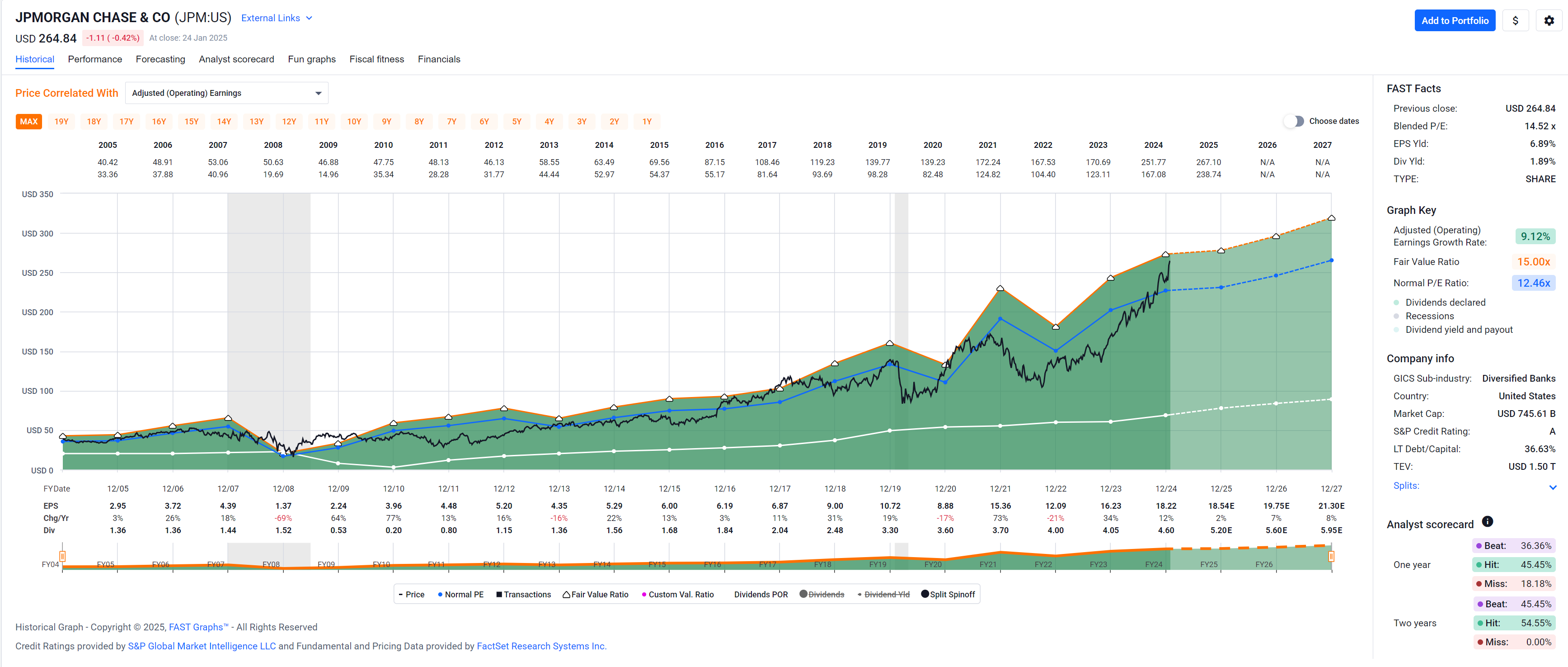The image size is (1568, 667).
Task: Open the Historical tab
Action: pos(35,59)
